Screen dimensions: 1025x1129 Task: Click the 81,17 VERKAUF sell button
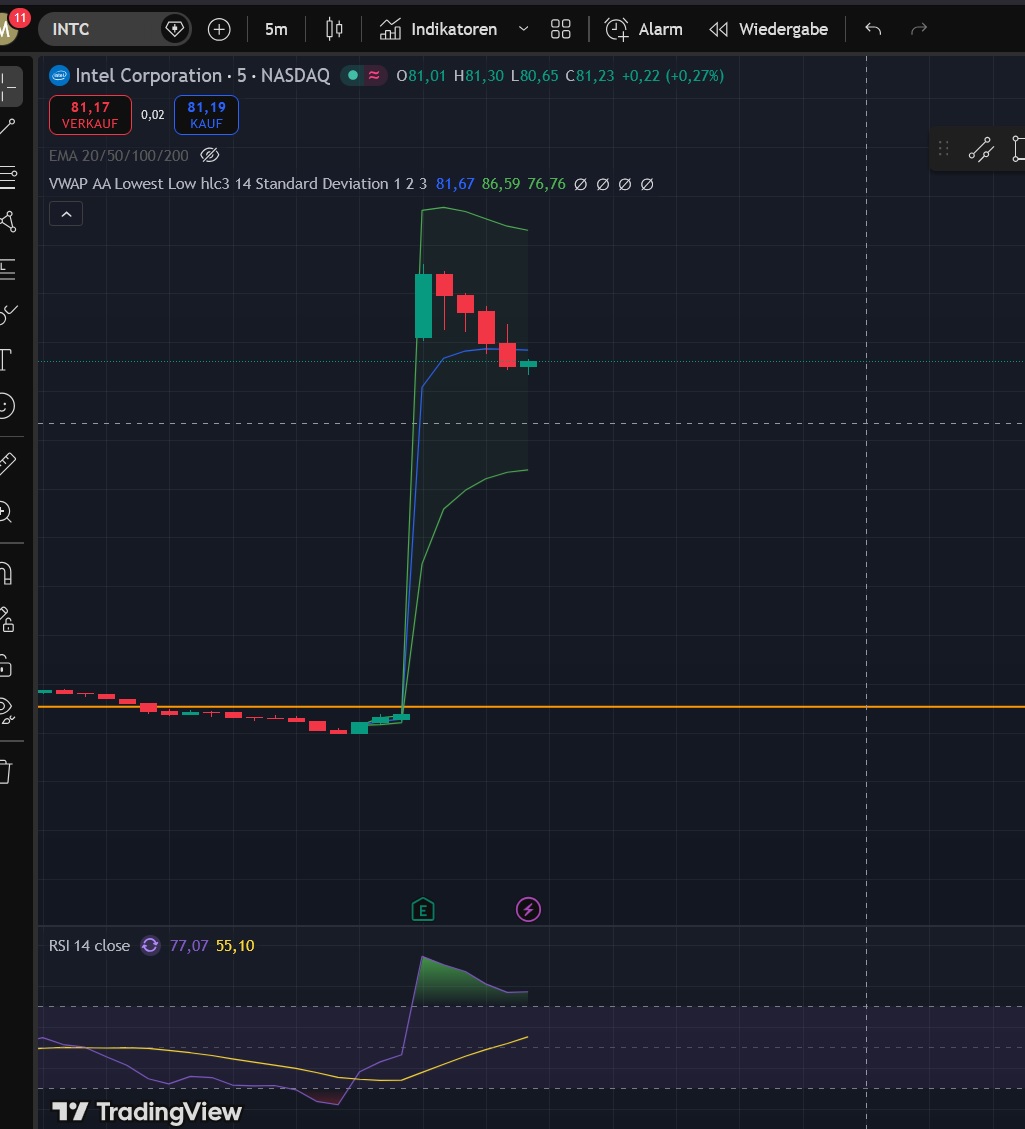point(90,115)
